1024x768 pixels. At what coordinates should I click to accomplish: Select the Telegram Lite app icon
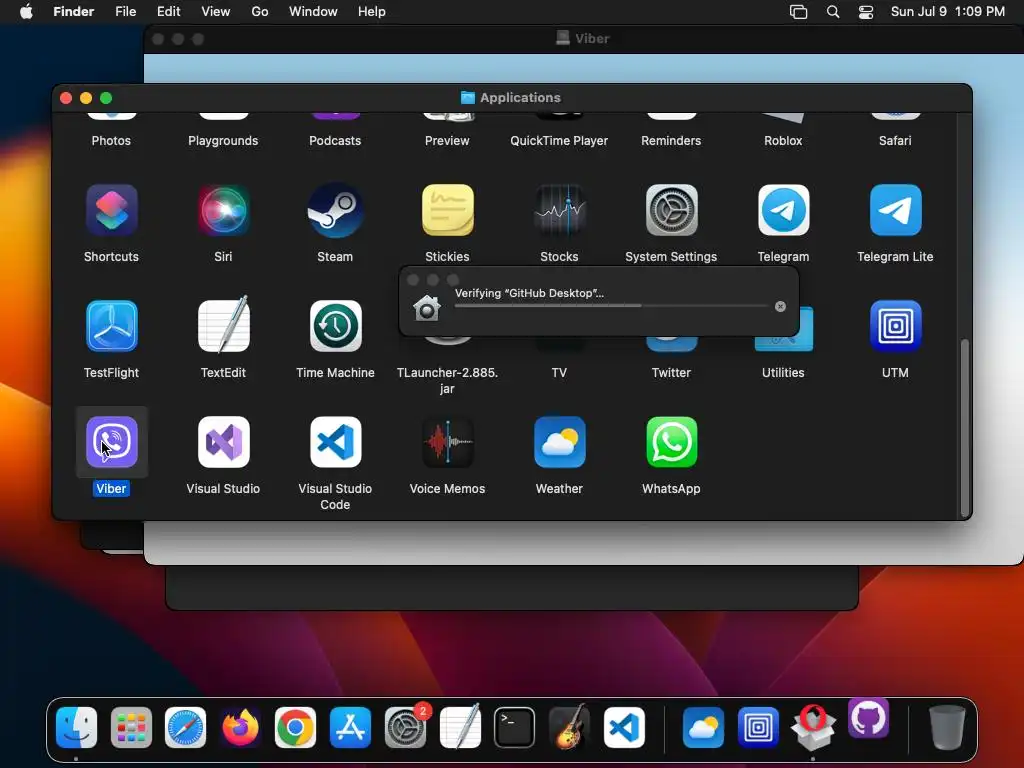click(895, 210)
